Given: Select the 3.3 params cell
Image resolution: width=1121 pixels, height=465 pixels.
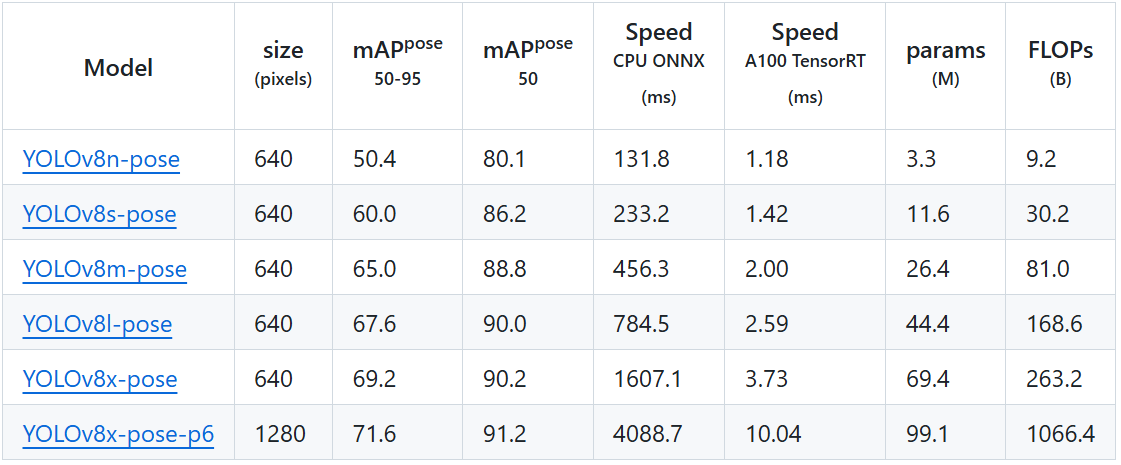Looking at the screenshot, I should click(x=920, y=158).
